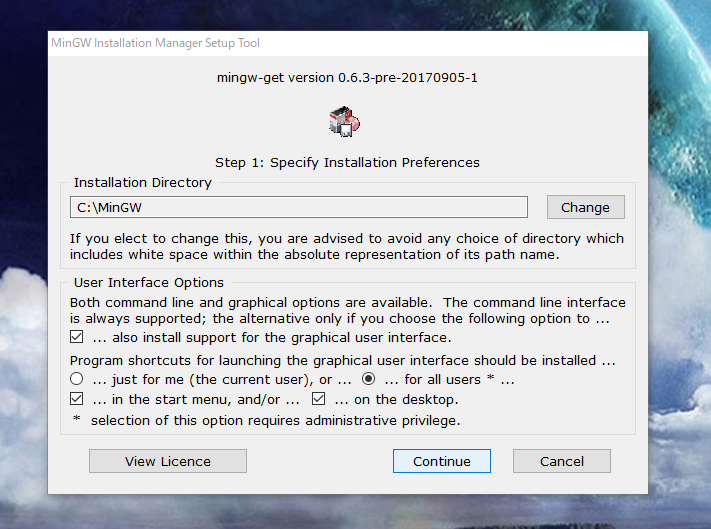Click inside the C:\MinGW directory field
The image size is (711, 529).
299,207
